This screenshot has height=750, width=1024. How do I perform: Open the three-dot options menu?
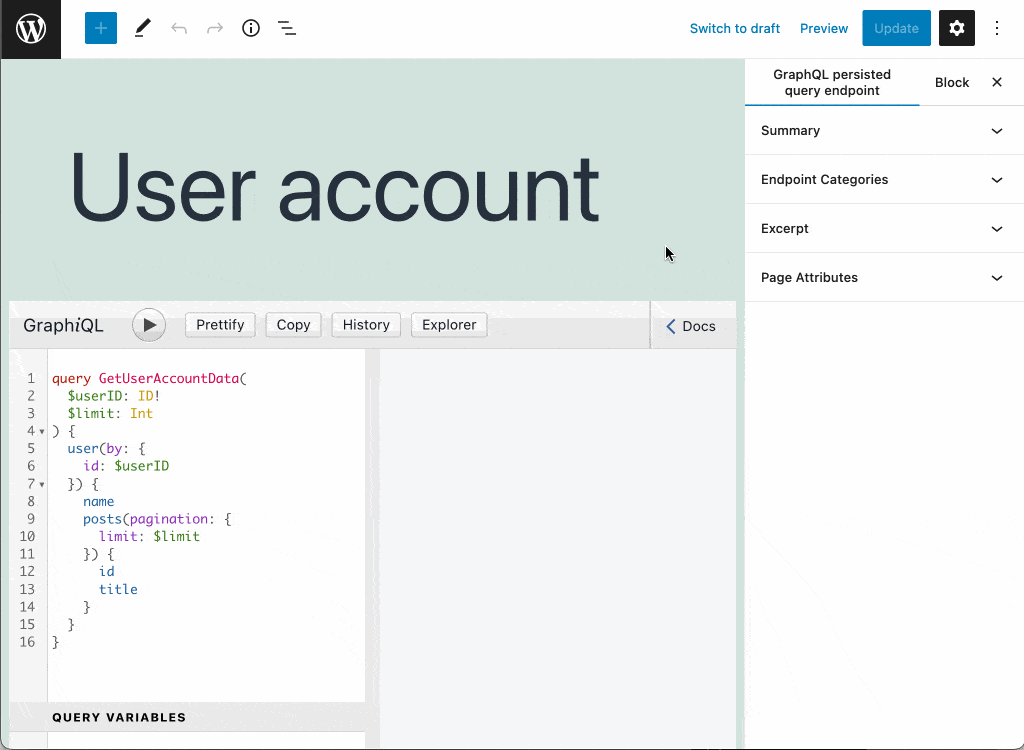point(997,28)
